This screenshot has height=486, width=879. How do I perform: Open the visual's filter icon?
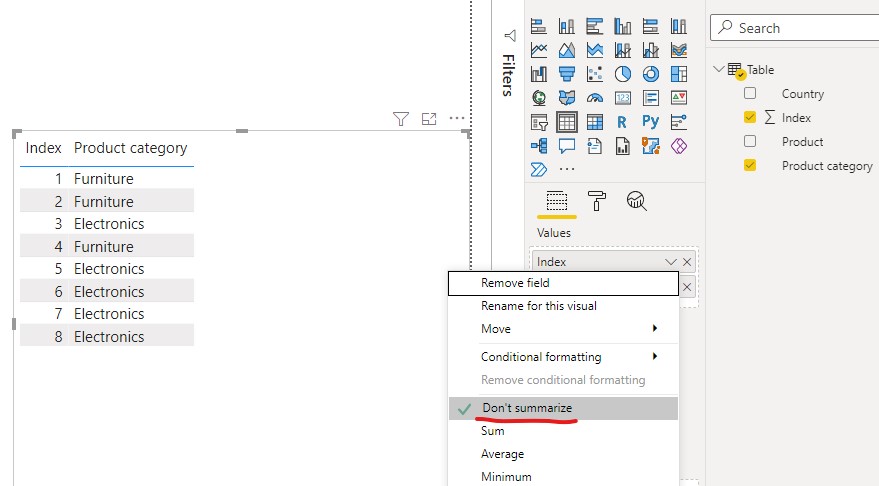click(x=401, y=119)
